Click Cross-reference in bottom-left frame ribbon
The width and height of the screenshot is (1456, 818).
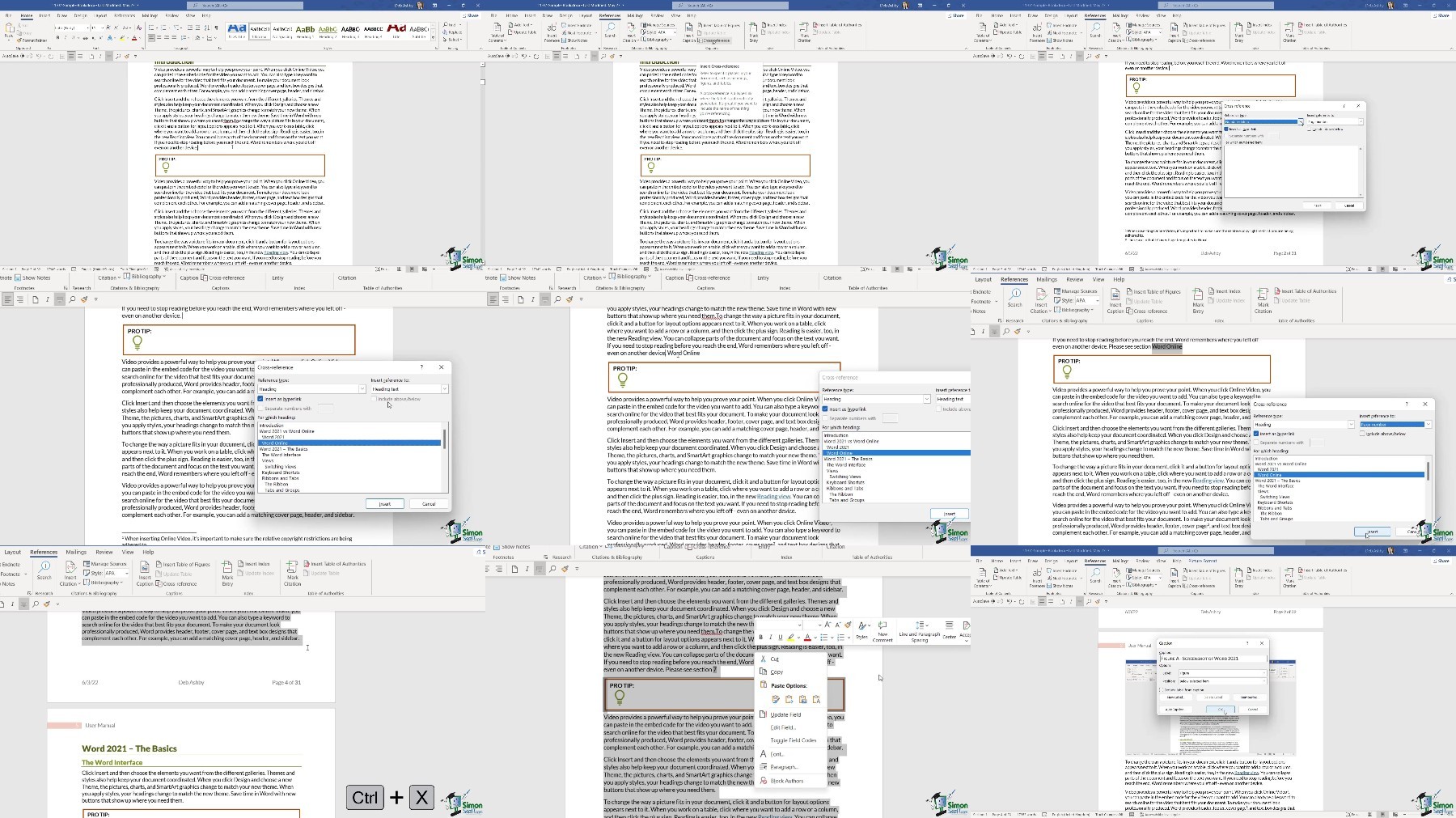176,583
